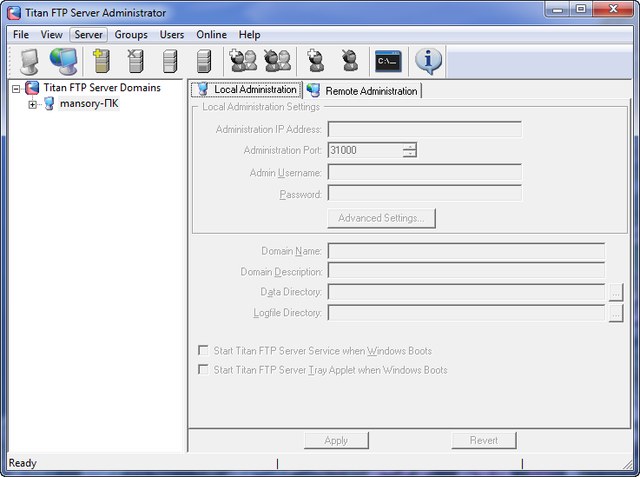Open the File menu
This screenshot has height=477, width=640.
[x=21, y=35]
